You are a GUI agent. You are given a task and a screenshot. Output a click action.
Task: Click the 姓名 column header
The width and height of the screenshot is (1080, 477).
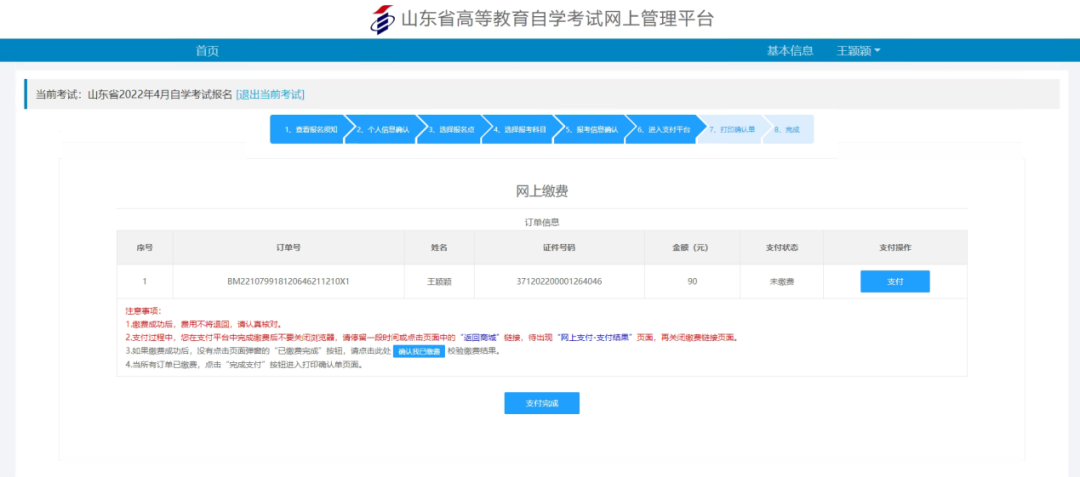[439, 248]
